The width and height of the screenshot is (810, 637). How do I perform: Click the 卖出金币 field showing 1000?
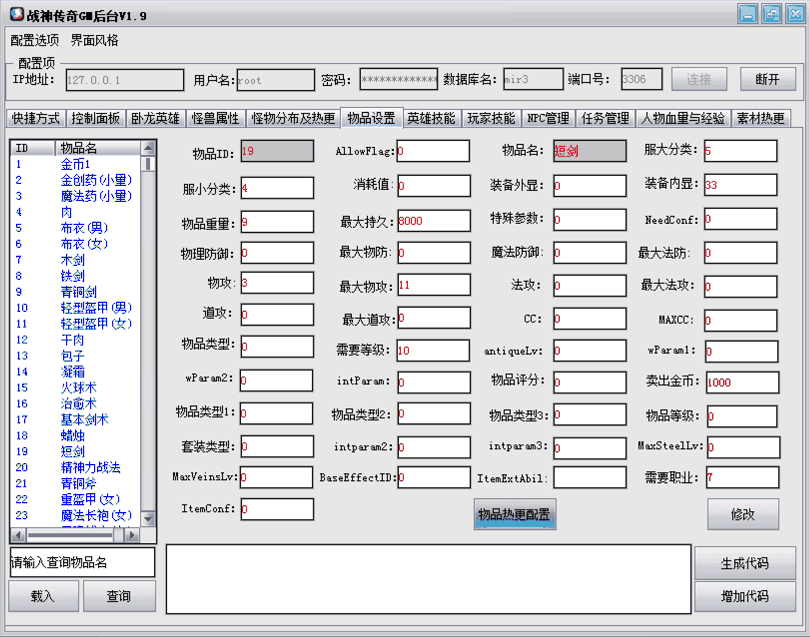coord(742,382)
